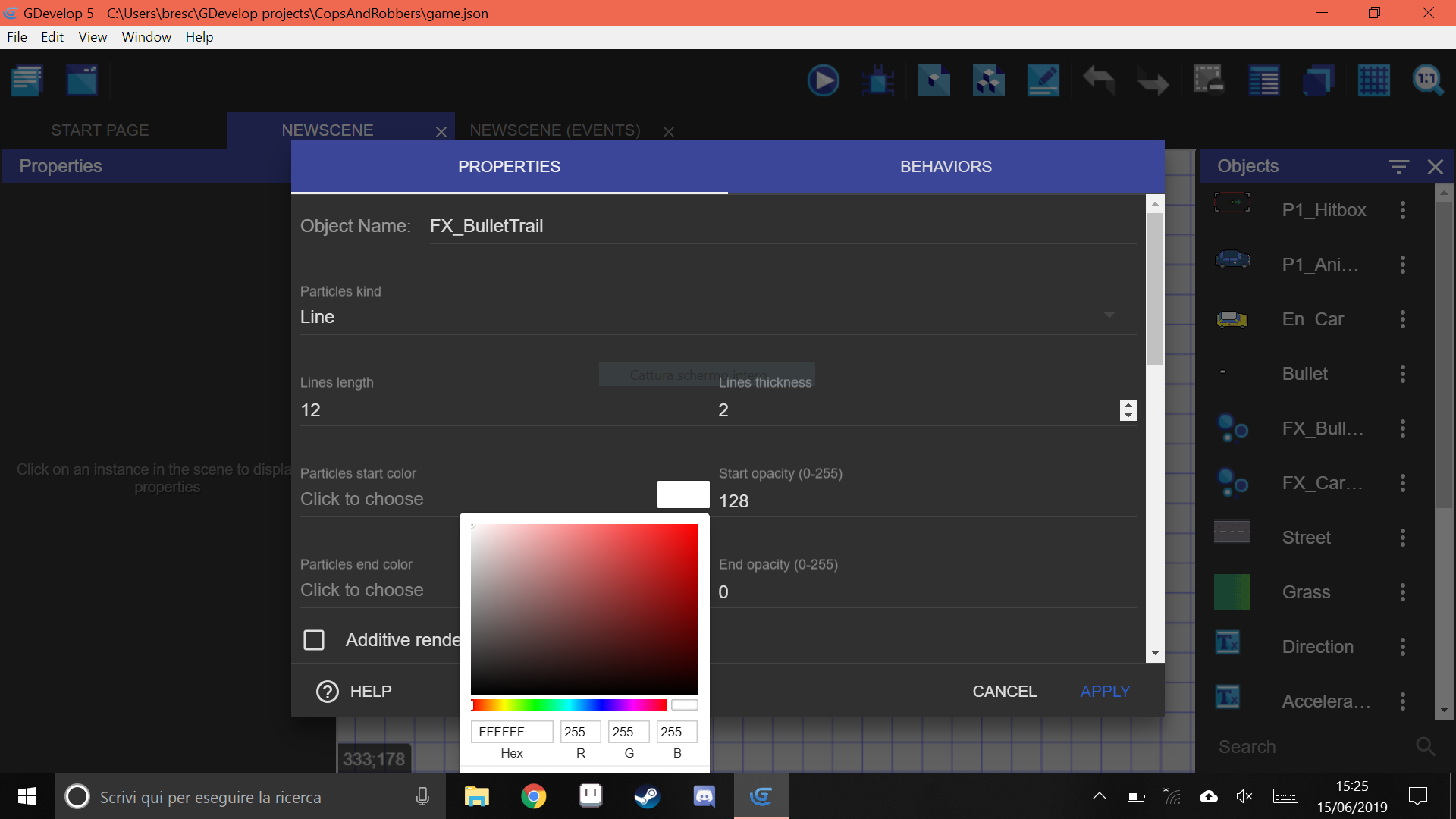The width and height of the screenshot is (1456, 819).
Task: Switch to the BEHAVIORS tab
Action: pos(946,166)
